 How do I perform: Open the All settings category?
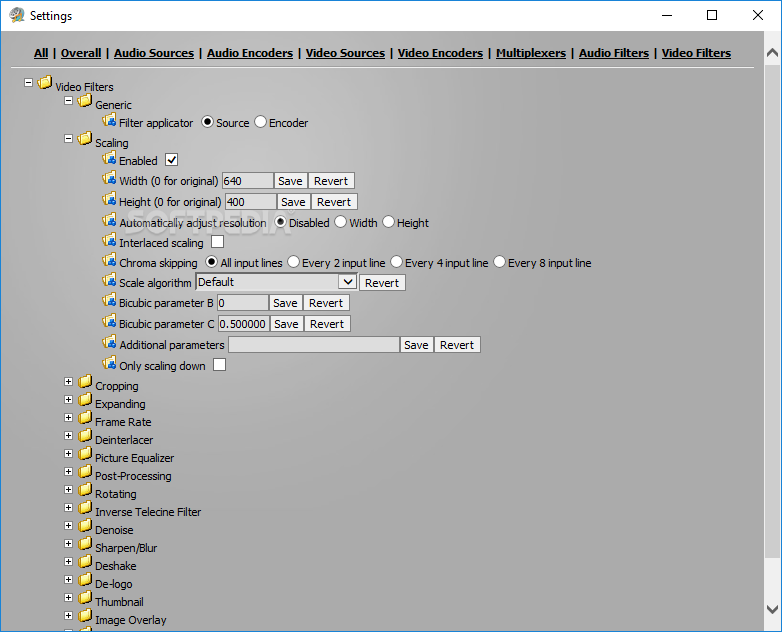(41, 53)
